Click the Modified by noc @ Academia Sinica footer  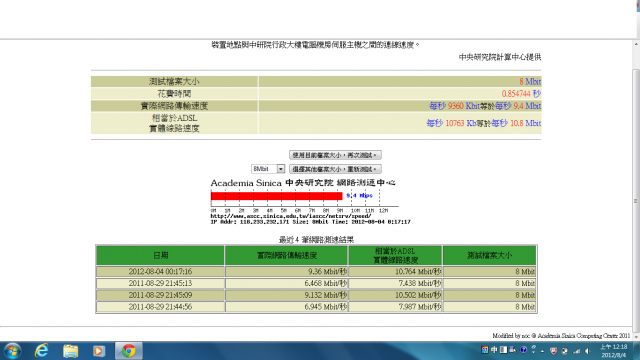tap(561, 336)
